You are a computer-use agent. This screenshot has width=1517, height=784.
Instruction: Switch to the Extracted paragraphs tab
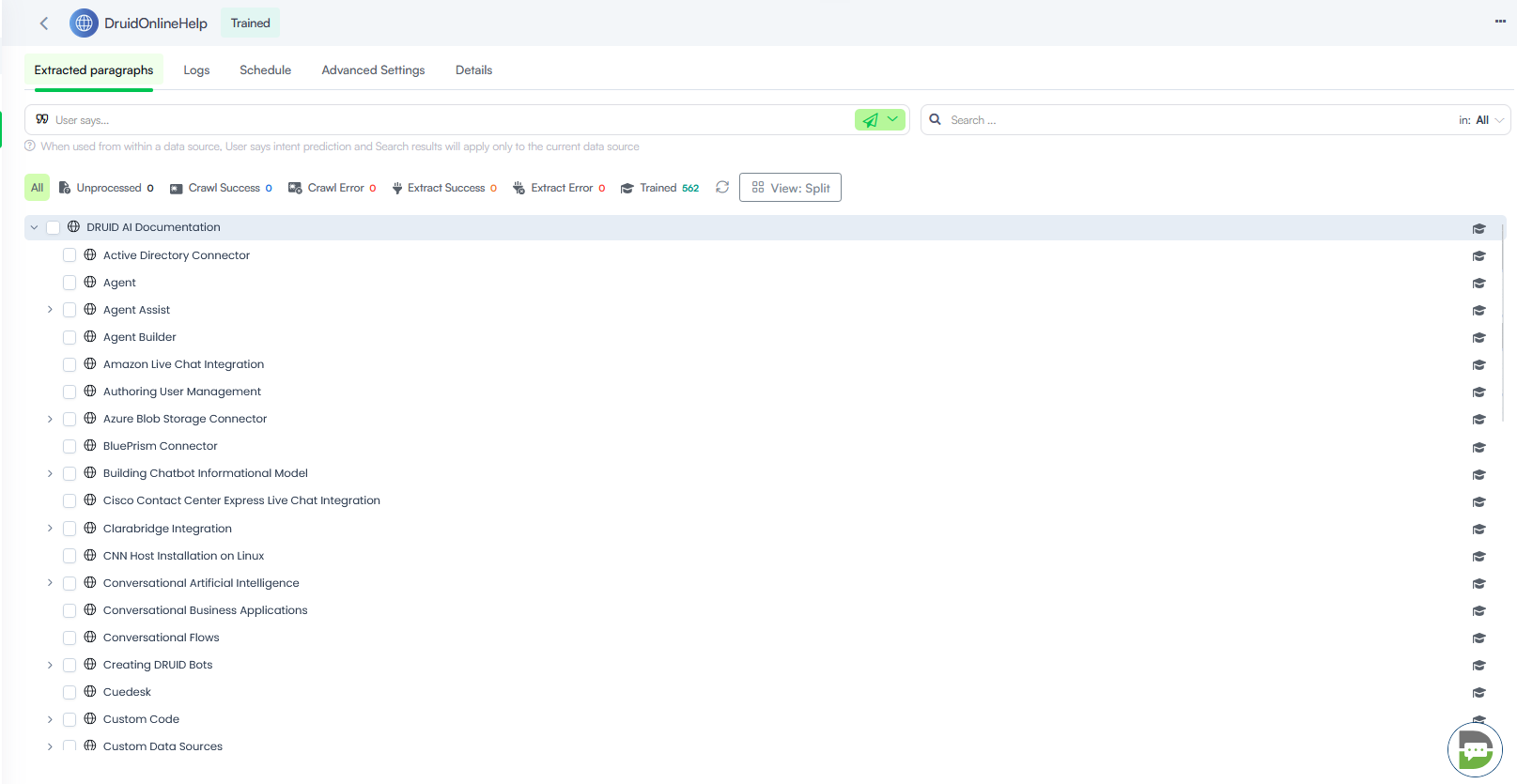(x=94, y=70)
